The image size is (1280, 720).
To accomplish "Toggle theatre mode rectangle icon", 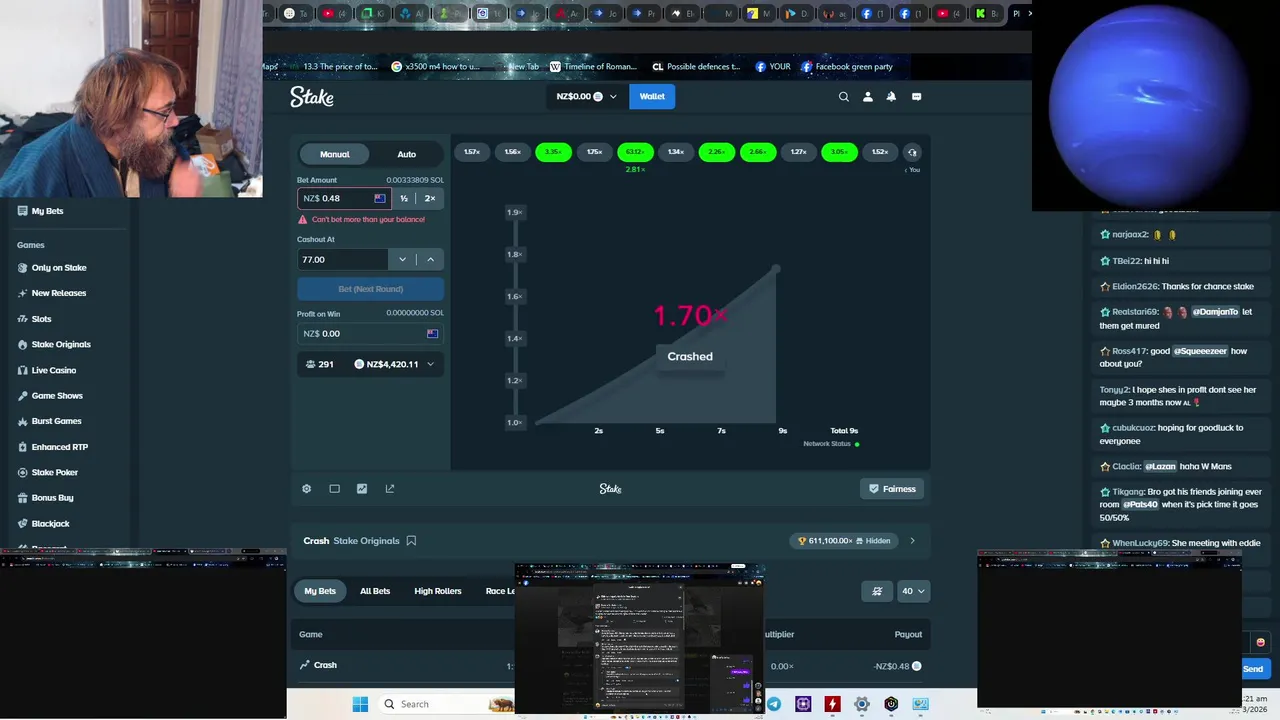I will coord(335,489).
